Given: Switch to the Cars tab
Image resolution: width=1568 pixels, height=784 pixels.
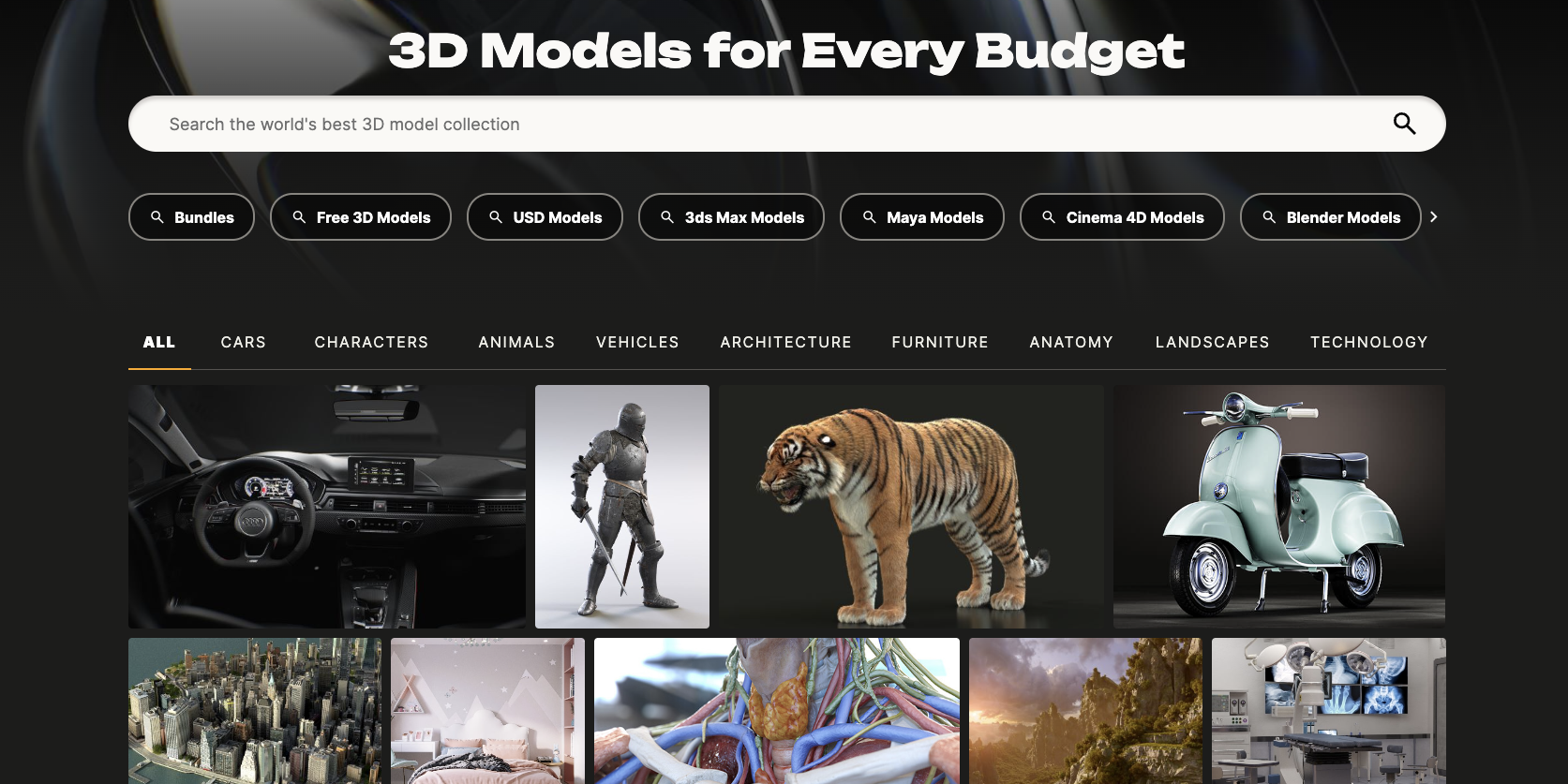Looking at the screenshot, I should coord(244,342).
